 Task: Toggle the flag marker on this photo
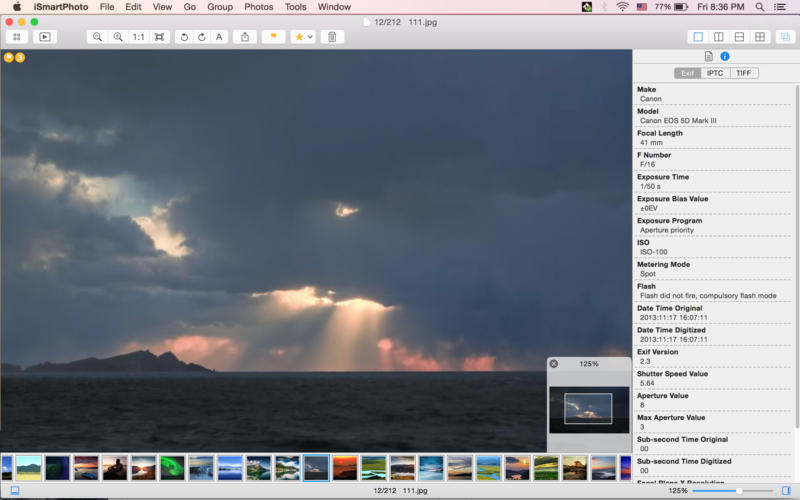coord(273,37)
